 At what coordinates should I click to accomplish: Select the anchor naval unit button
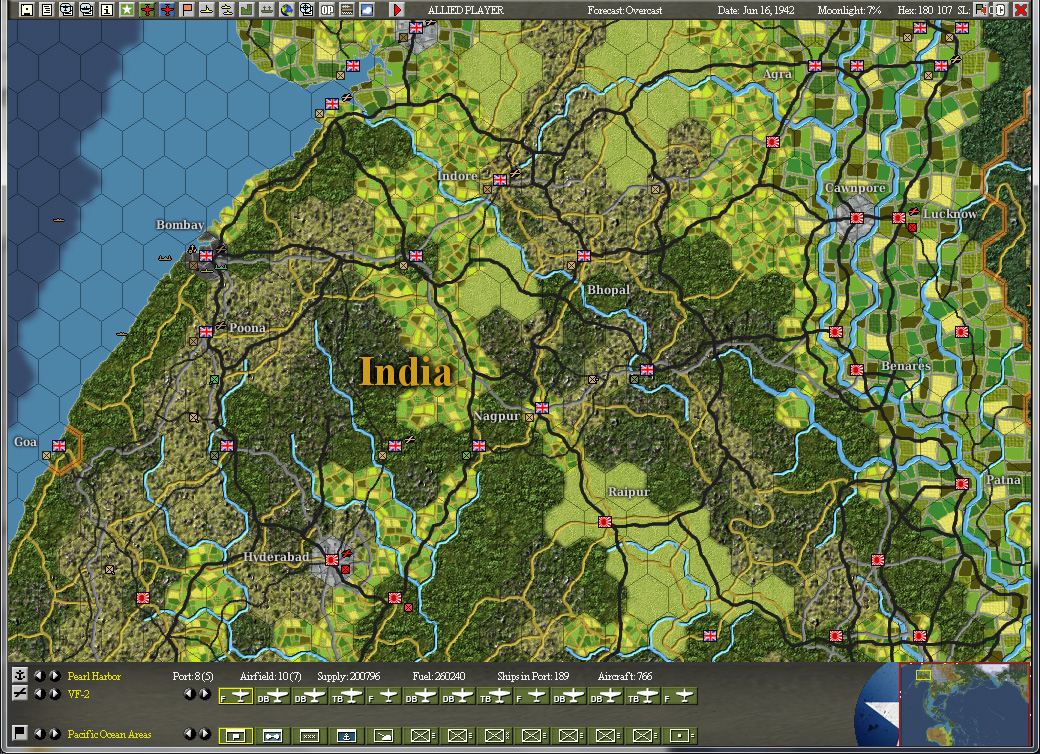point(346,735)
